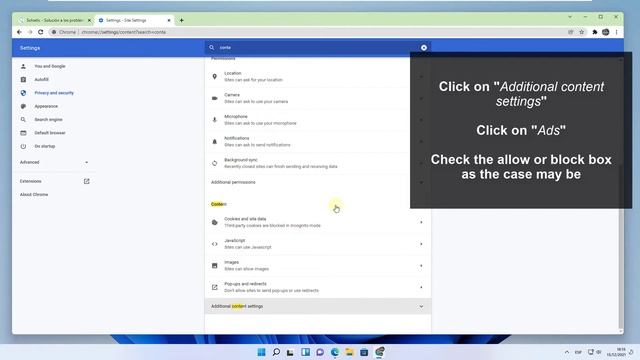The image size is (640, 360).
Task: Click the Chrome icon in taskbar
Action: (380, 352)
